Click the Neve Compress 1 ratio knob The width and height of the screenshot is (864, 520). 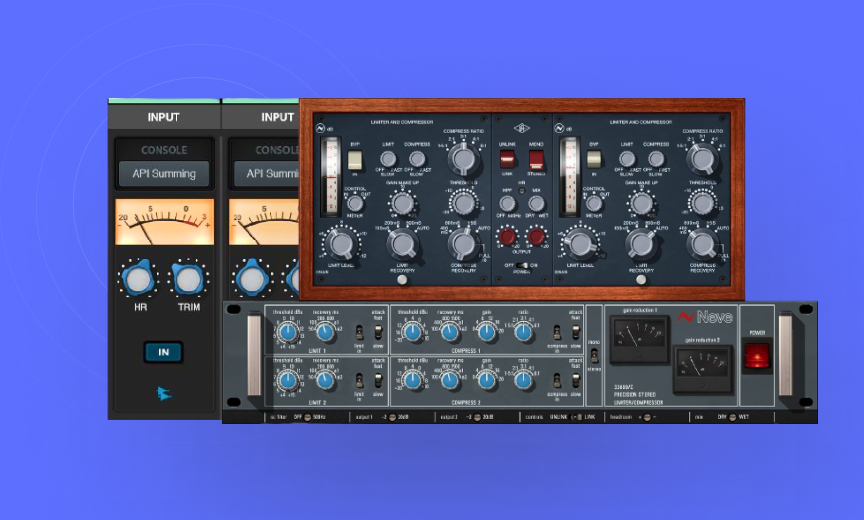pos(523,332)
